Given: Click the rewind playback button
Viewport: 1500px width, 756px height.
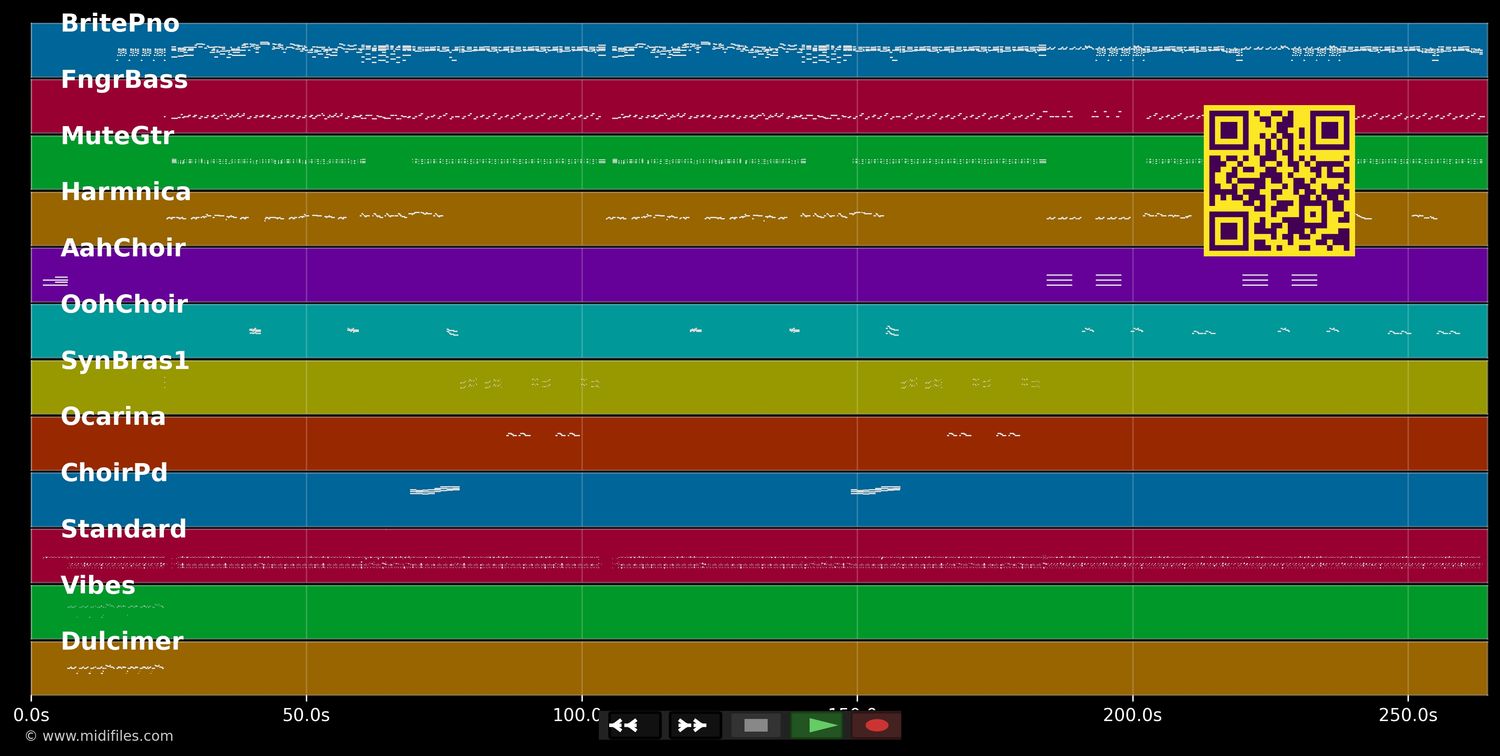Looking at the screenshot, I should coord(634,725).
